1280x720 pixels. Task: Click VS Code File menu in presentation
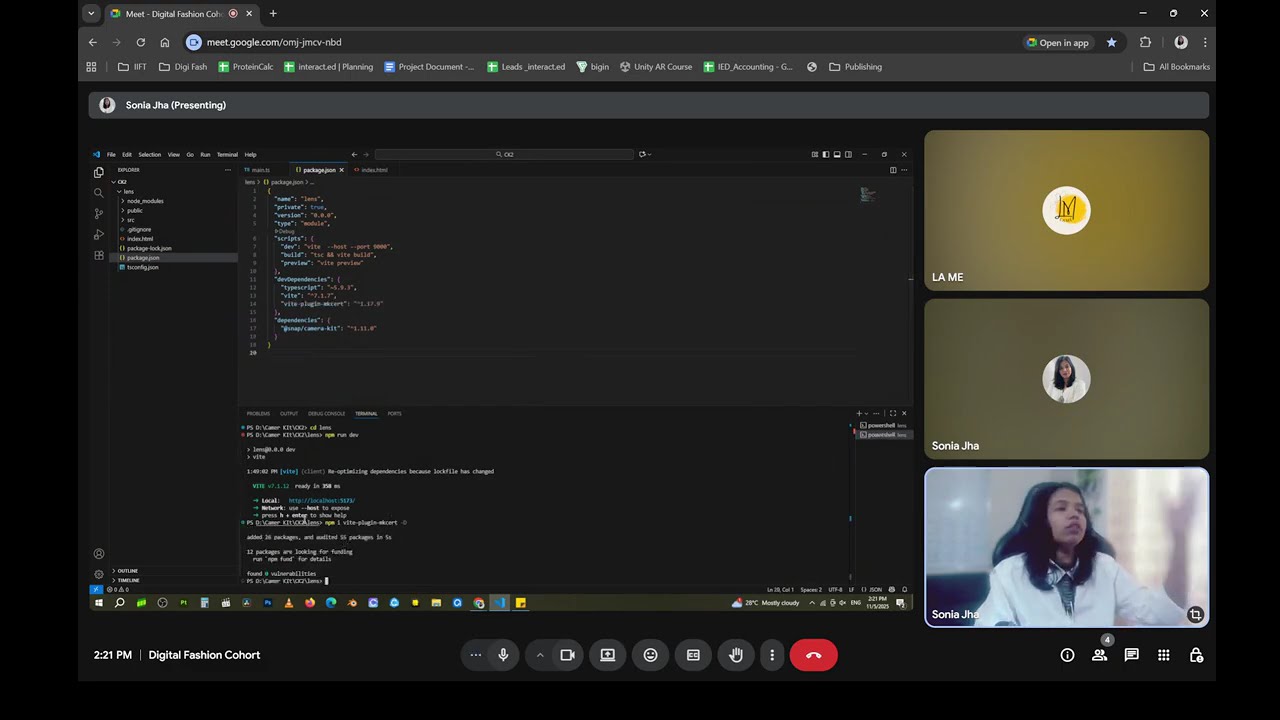111,155
